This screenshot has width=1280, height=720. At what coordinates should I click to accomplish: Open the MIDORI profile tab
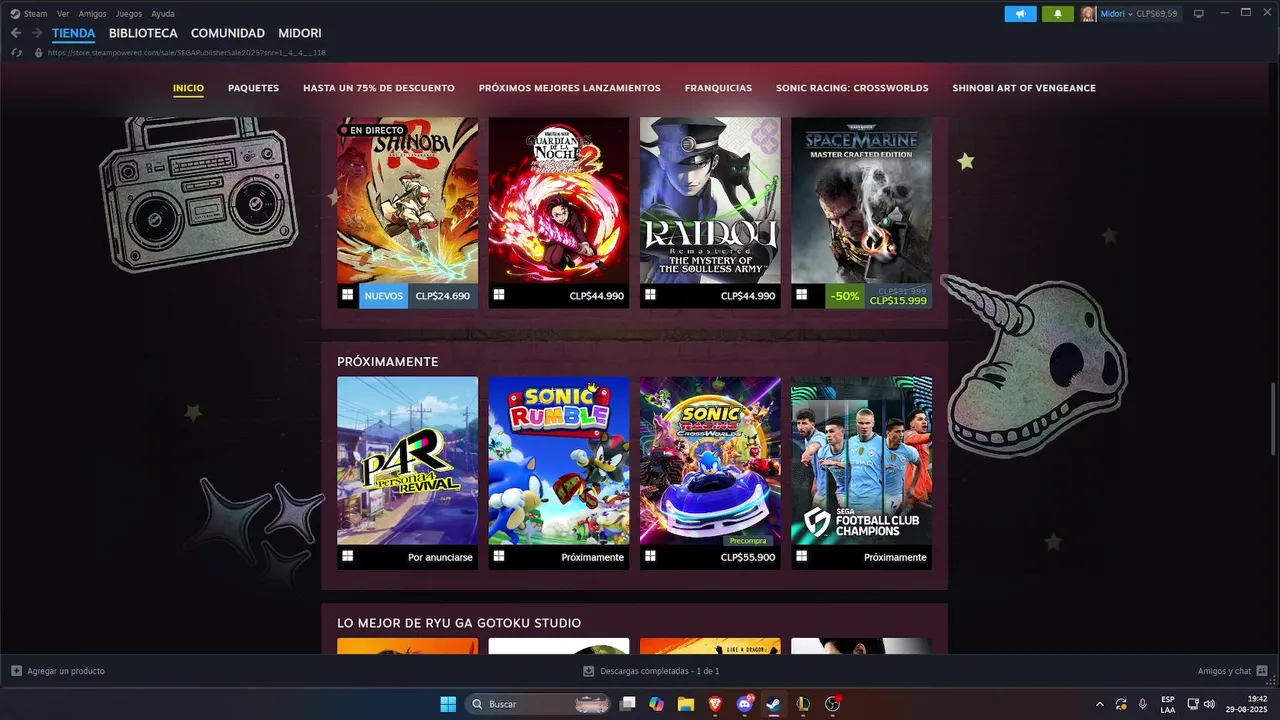[x=300, y=33]
